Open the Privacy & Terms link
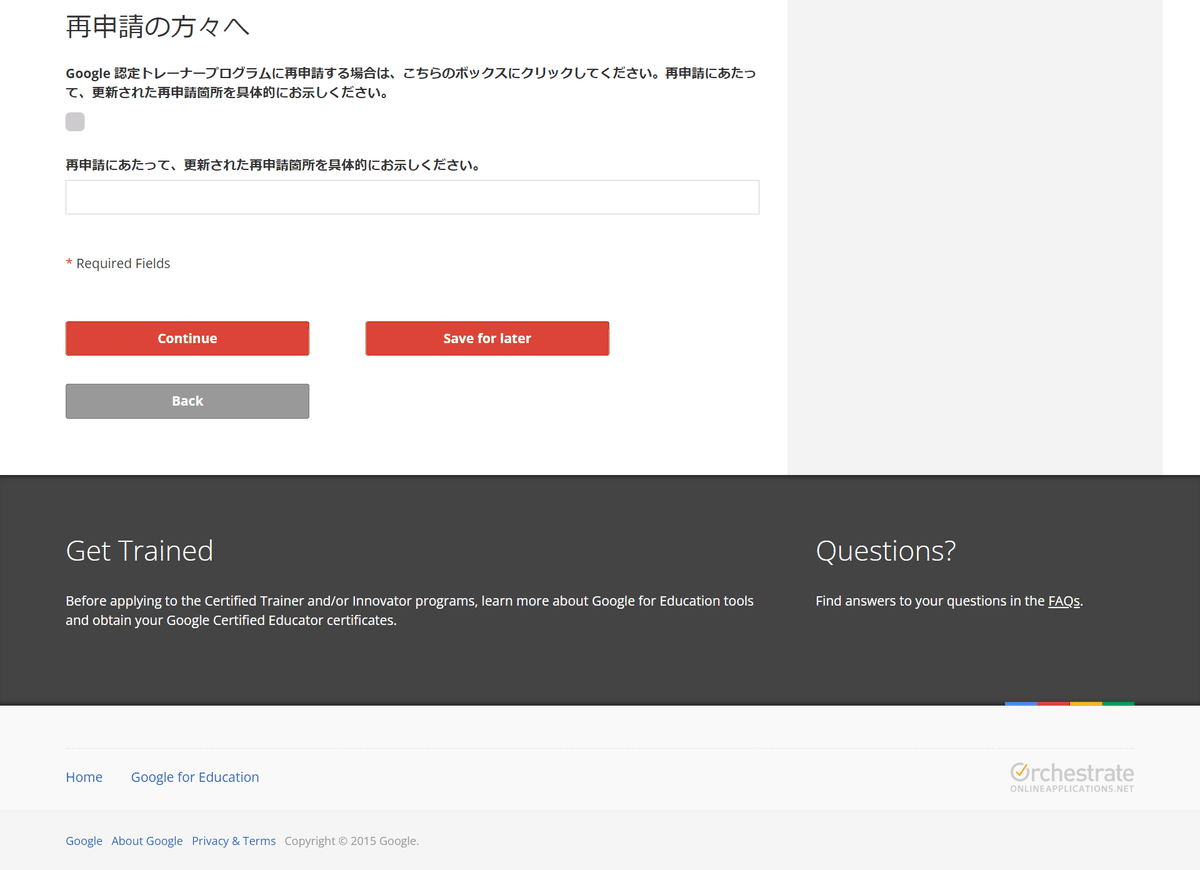This screenshot has height=870, width=1200. 234,841
